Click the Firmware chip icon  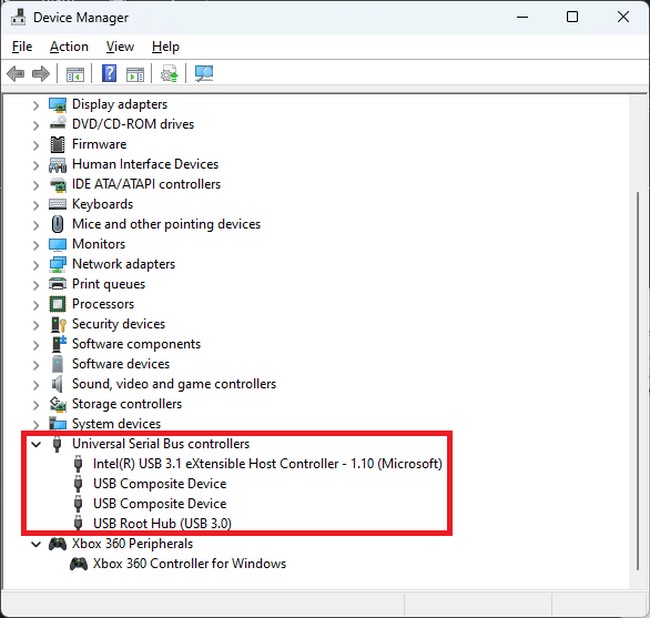58,144
